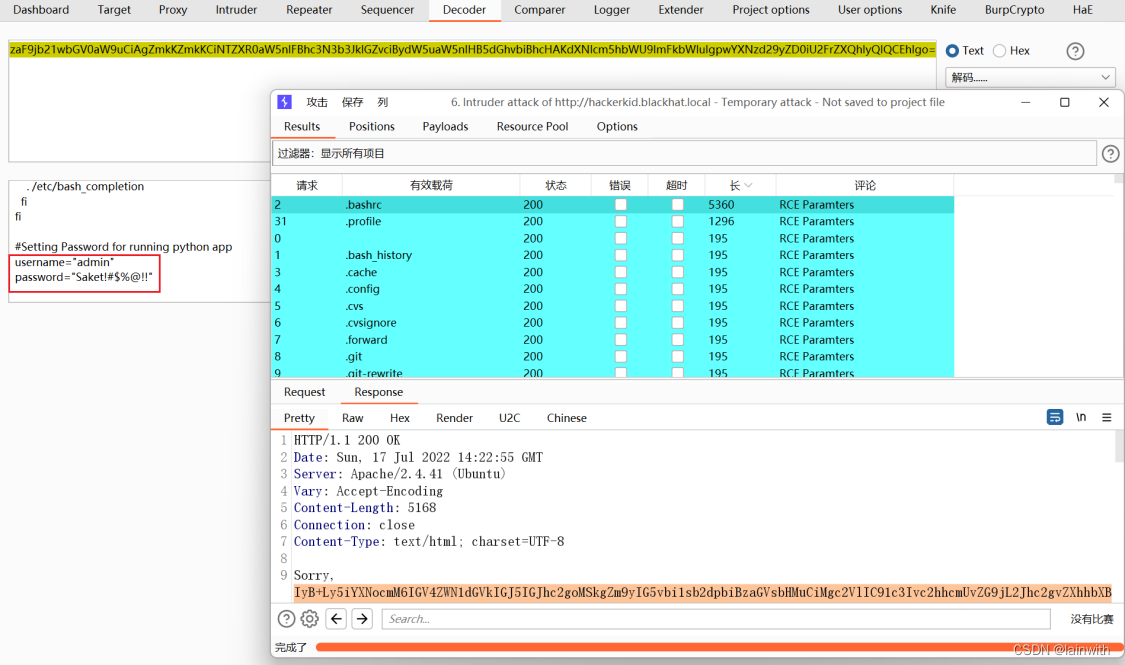
Task: Toggle timeout checkbox for .bashrc row
Action: (677, 204)
